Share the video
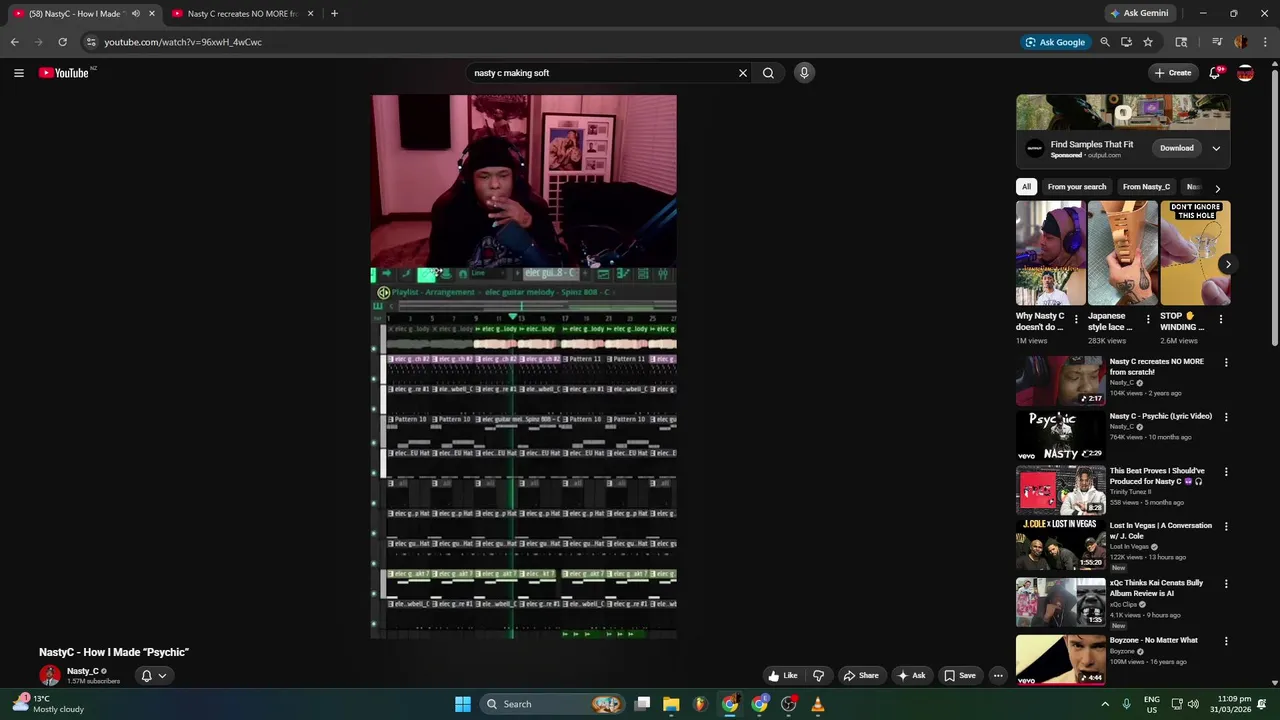The image size is (1280, 720). point(861,675)
